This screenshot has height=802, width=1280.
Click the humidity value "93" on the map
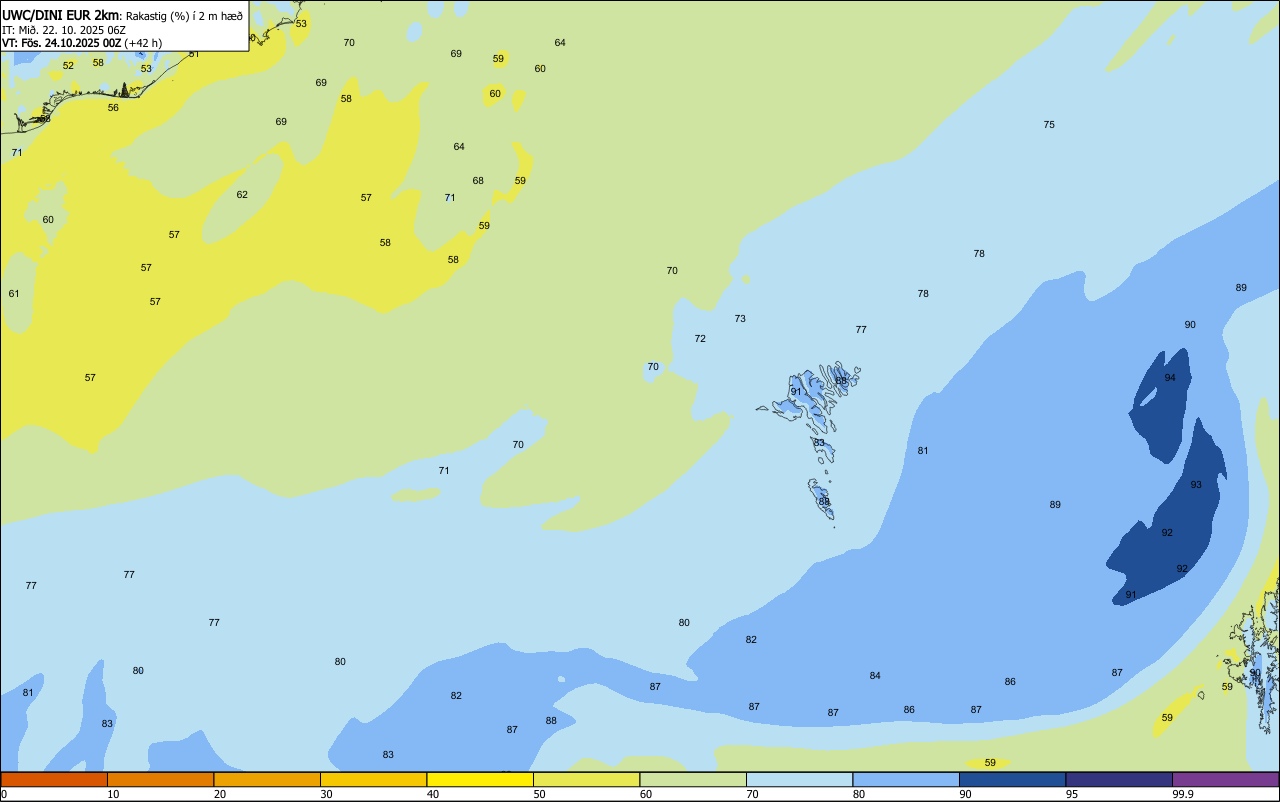point(1196,485)
